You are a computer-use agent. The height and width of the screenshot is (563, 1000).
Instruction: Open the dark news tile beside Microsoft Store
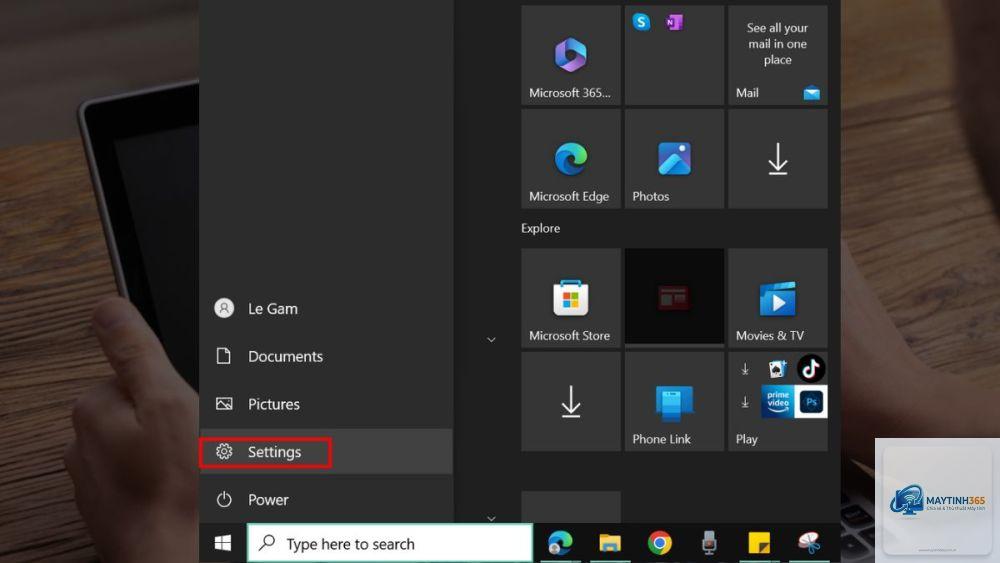674,296
